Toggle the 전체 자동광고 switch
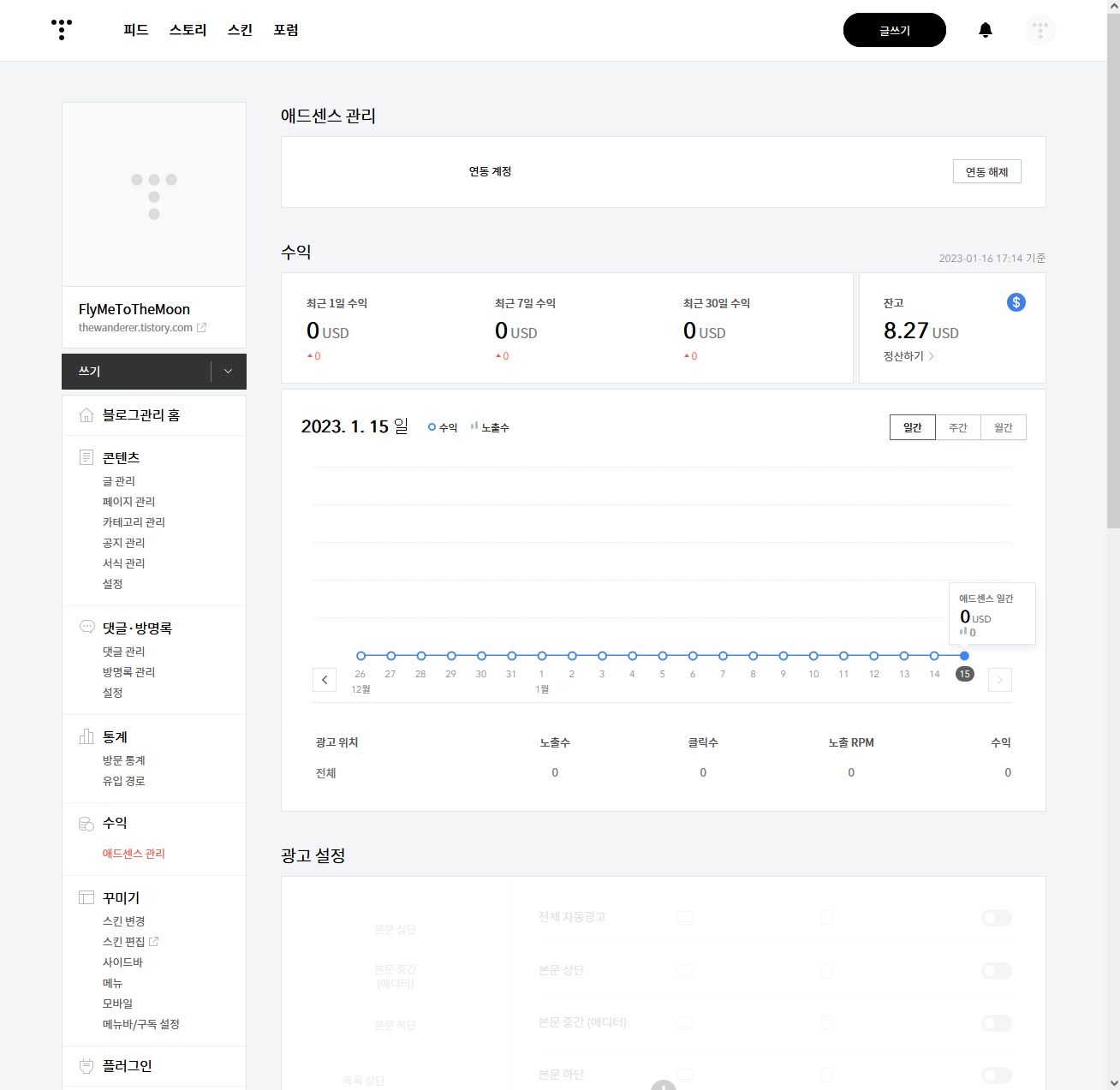1120x1090 pixels. coord(997,918)
